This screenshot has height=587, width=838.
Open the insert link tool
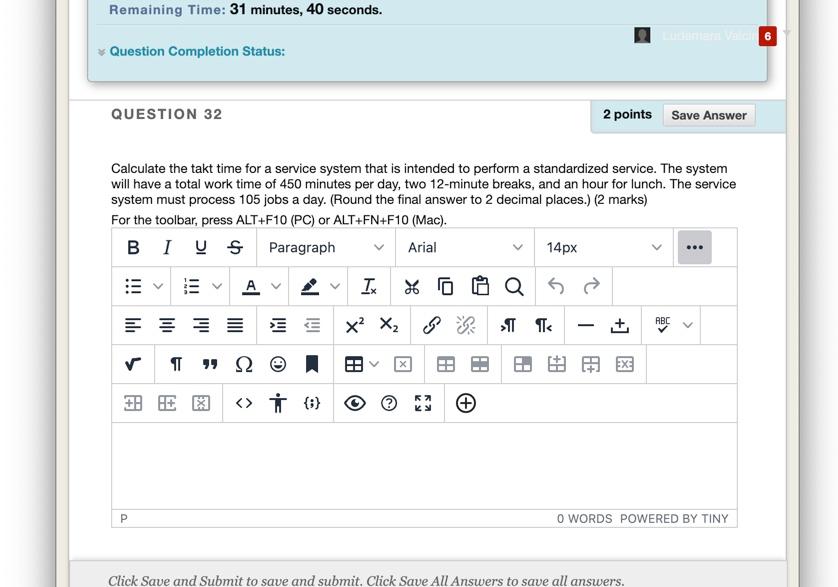(x=431, y=325)
